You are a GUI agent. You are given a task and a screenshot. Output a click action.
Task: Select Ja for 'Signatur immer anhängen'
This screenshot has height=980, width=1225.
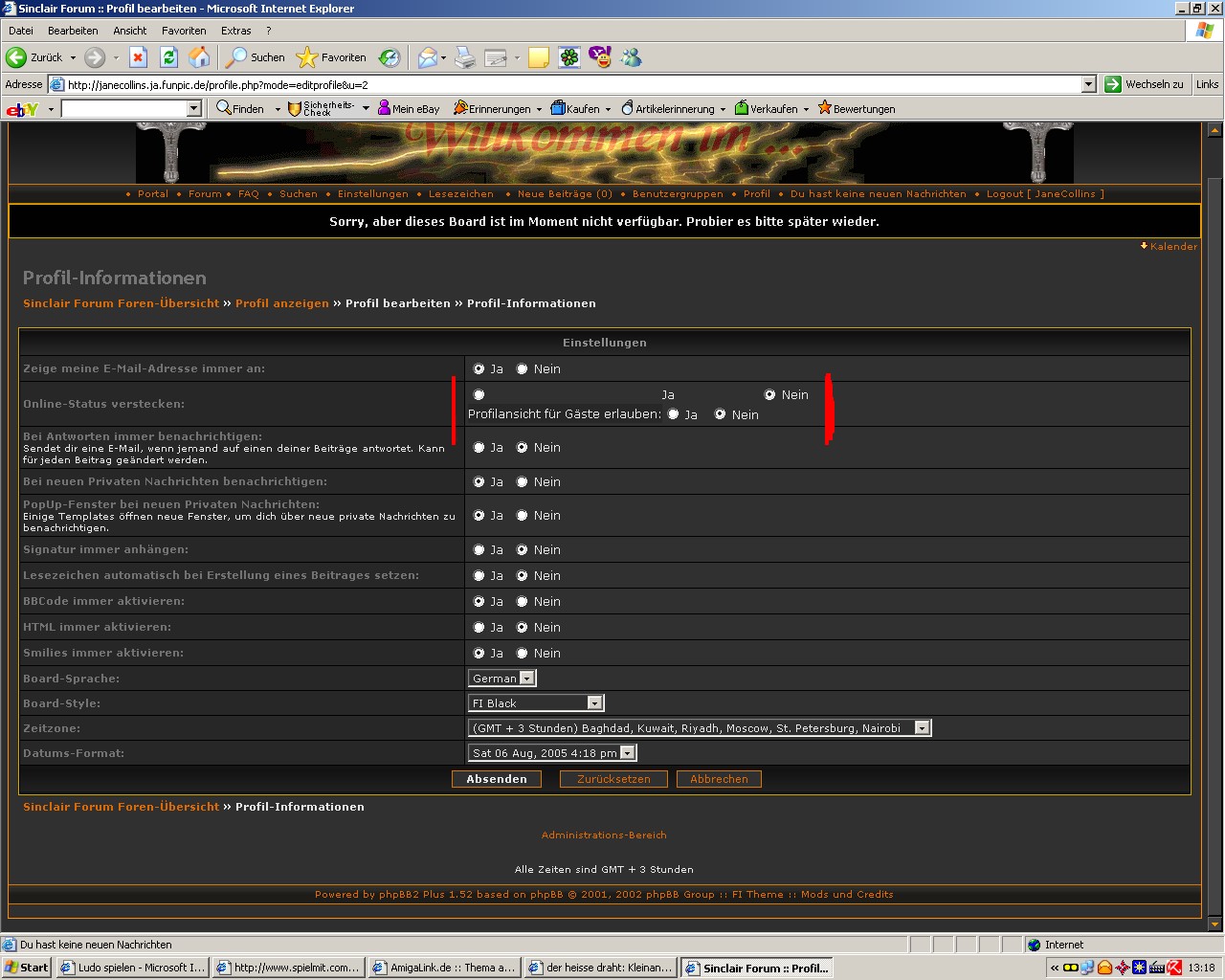pyautogui.click(x=479, y=550)
